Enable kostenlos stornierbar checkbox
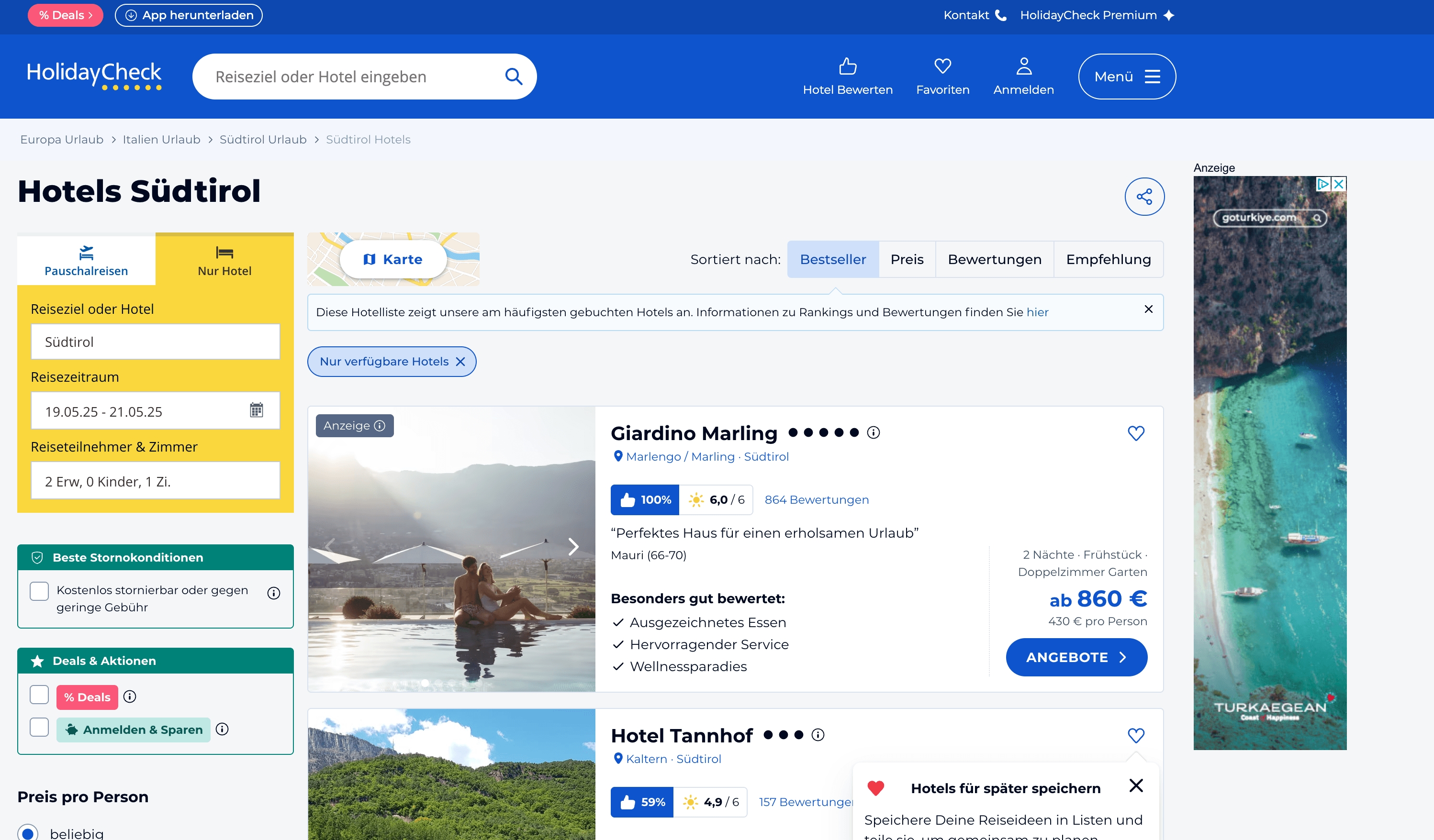 pos(39,591)
